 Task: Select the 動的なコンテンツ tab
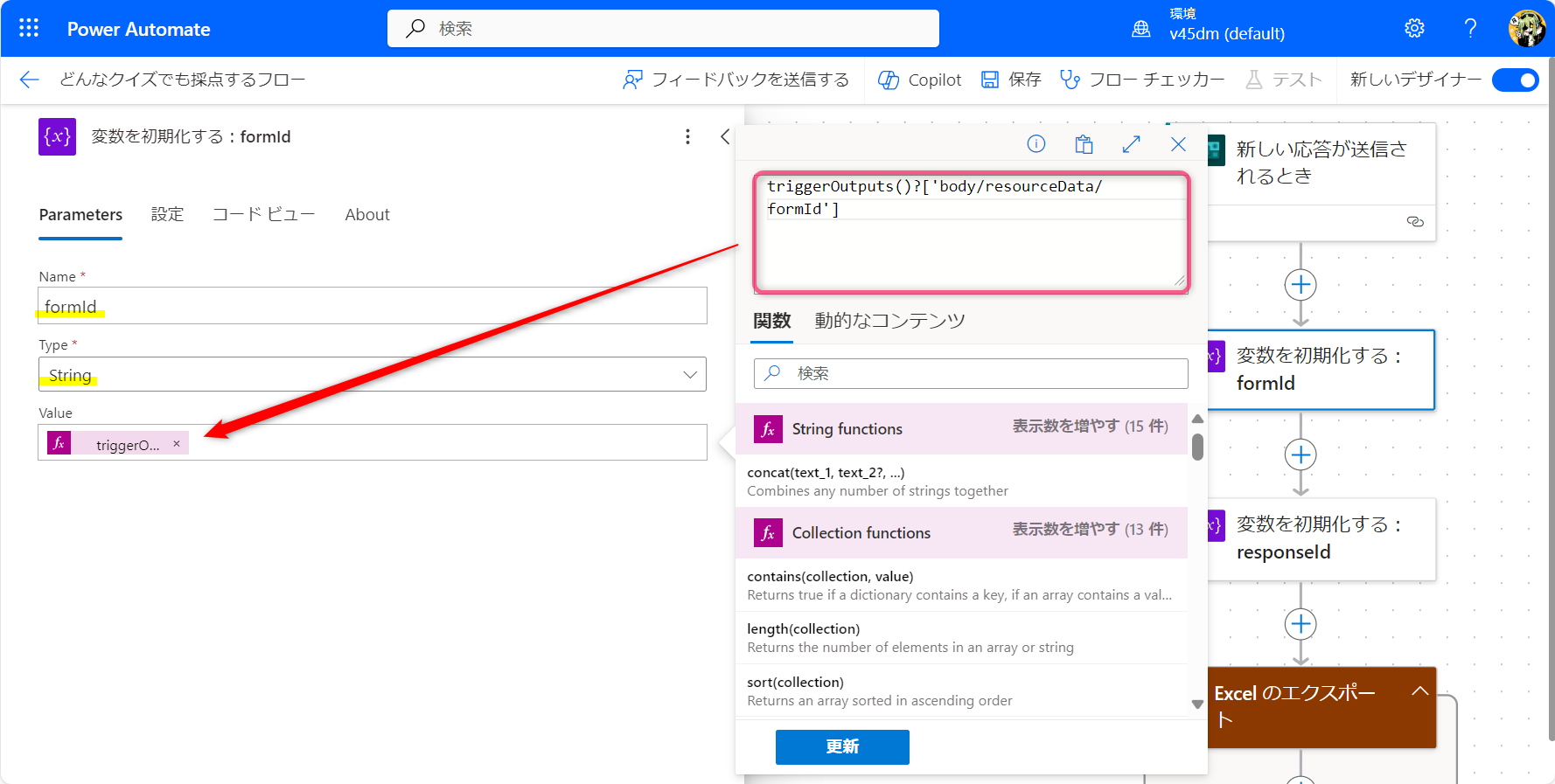(x=889, y=321)
